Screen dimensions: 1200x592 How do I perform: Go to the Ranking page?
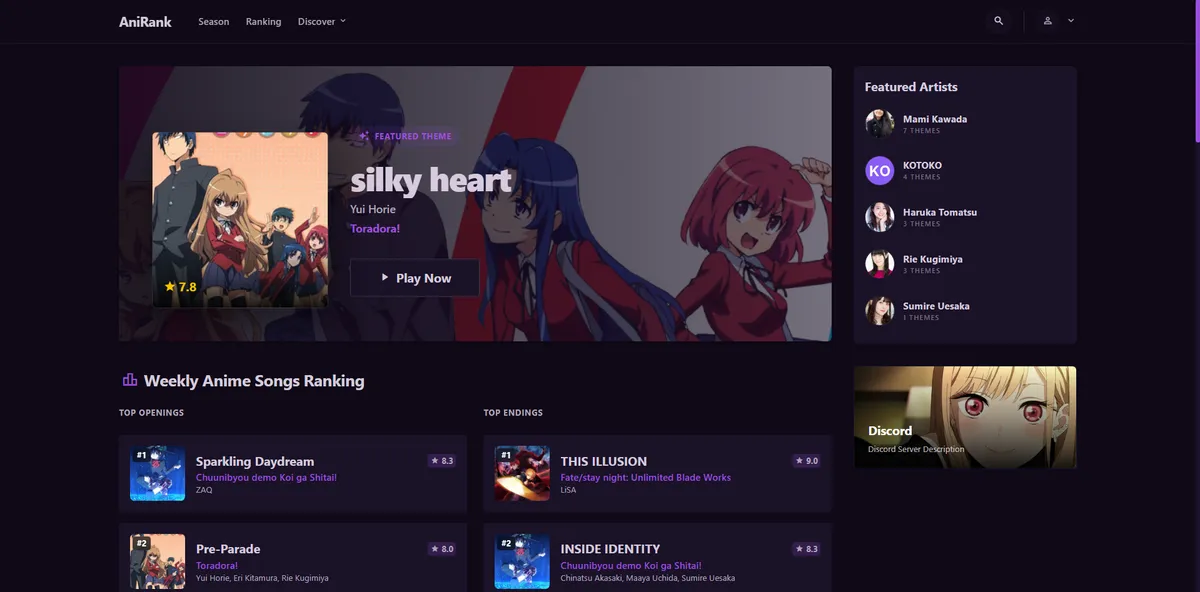point(264,21)
